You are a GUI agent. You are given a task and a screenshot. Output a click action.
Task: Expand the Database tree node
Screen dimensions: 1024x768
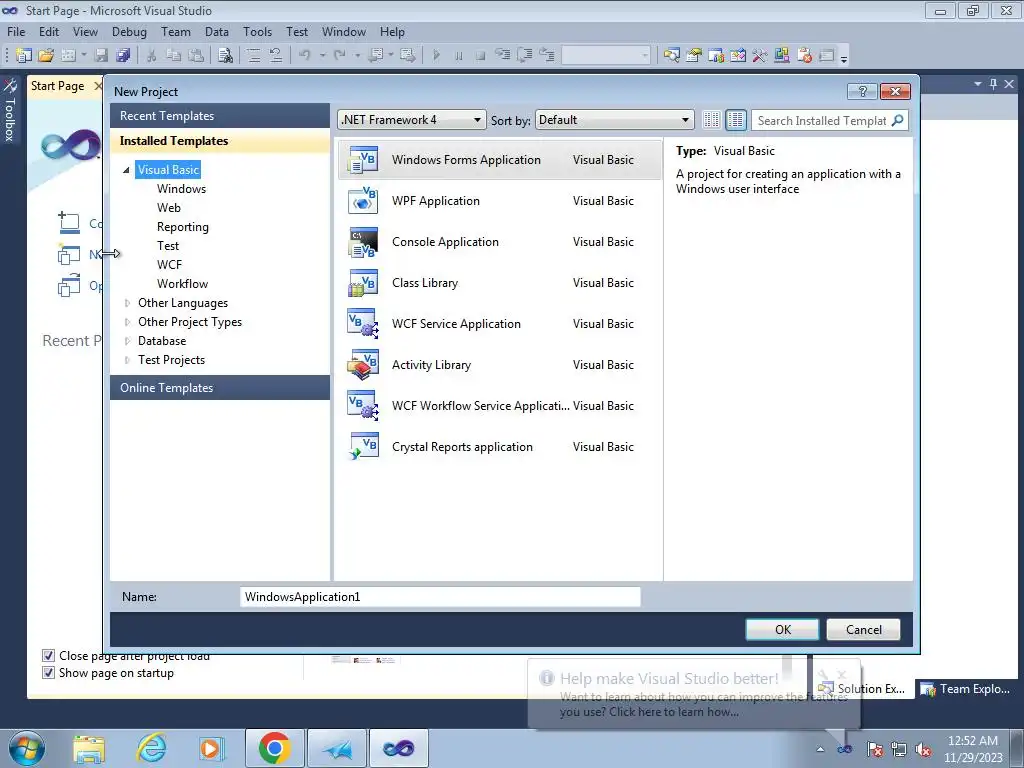pos(127,341)
